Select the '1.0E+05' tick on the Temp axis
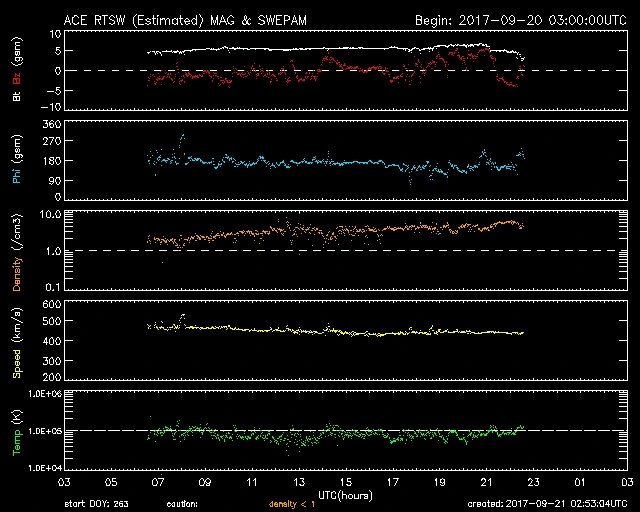This screenshot has width=640, height=512. tap(45, 431)
